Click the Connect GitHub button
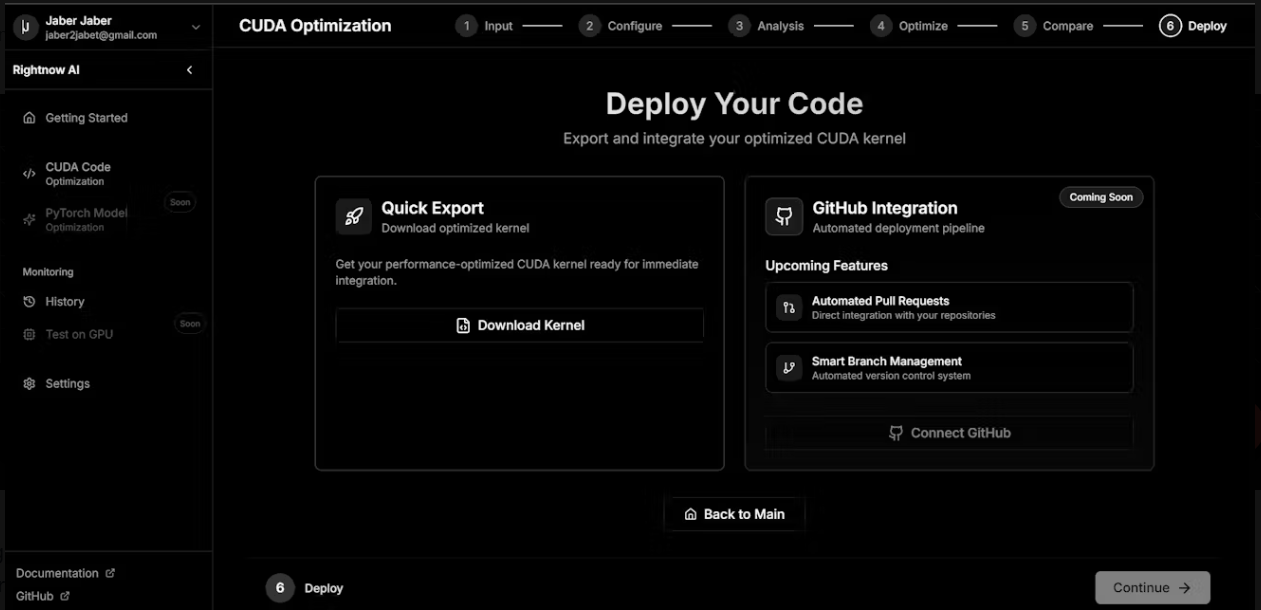 (950, 434)
